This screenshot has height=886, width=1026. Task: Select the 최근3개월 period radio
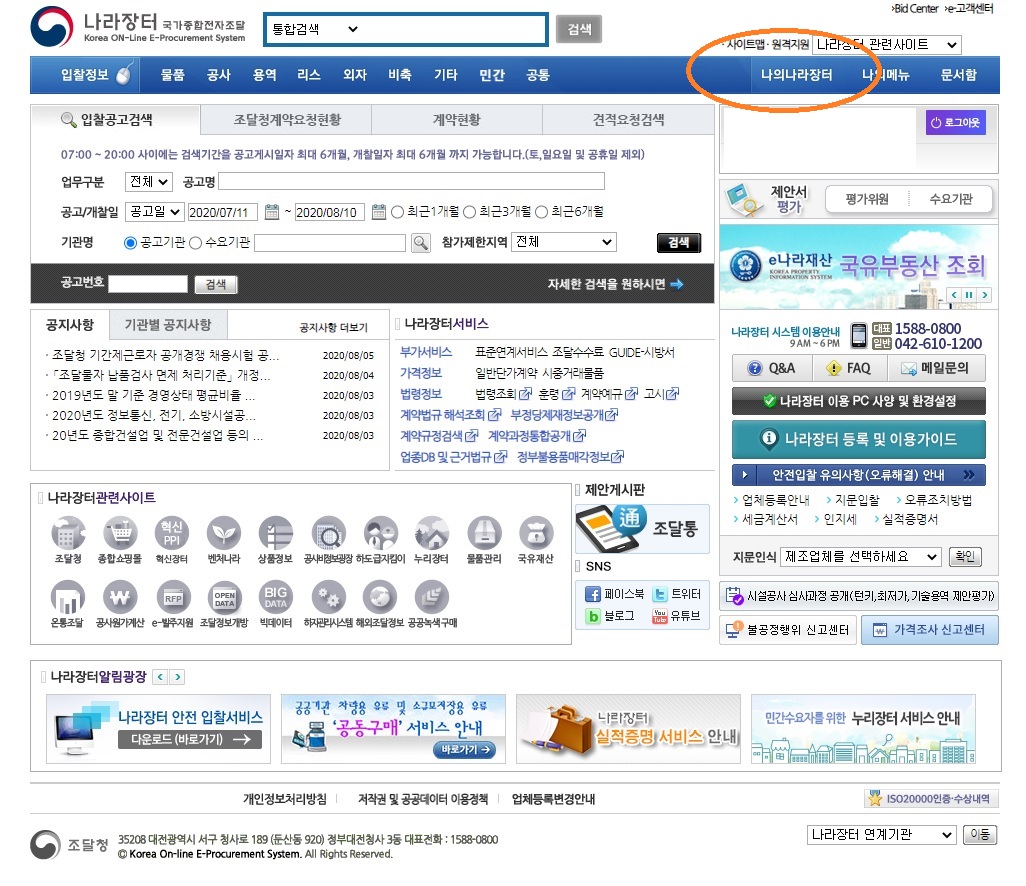pos(469,212)
